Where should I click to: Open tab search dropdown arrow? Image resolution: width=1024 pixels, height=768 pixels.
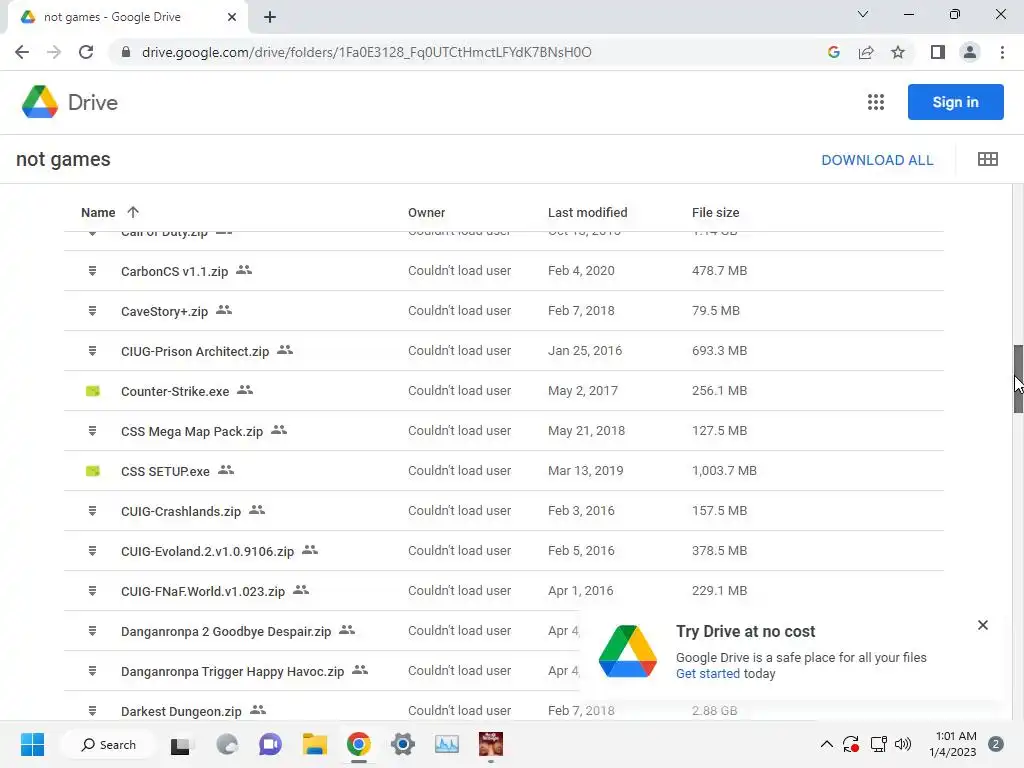863,14
